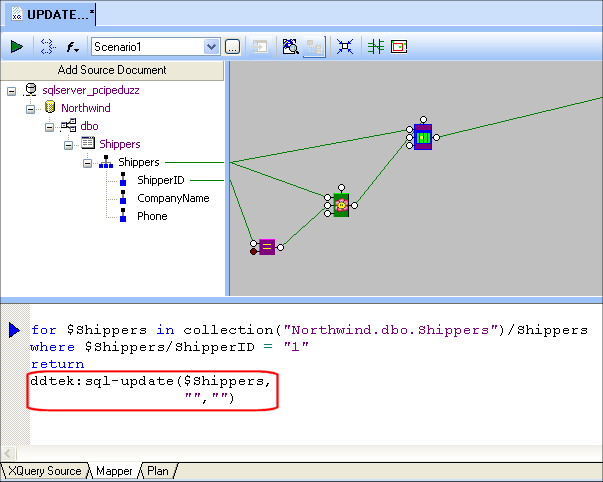The width and height of the screenshot is (603, 482).
Task: Click the "return" keyword in code
Action: pos(57,364)
